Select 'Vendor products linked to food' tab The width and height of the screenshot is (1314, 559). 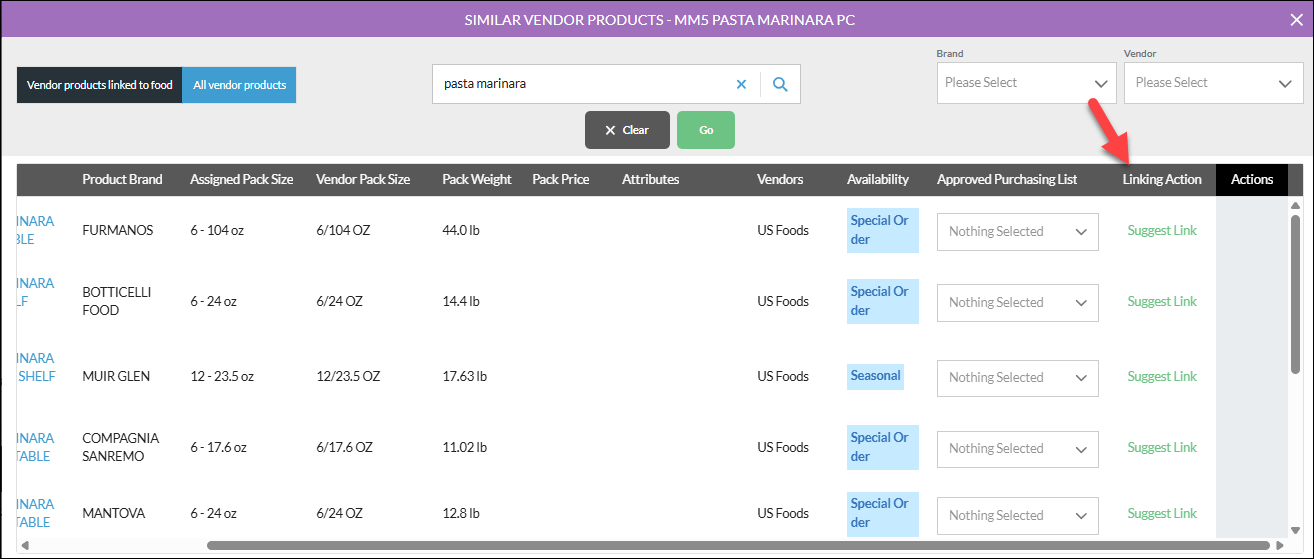coord(100,85)
